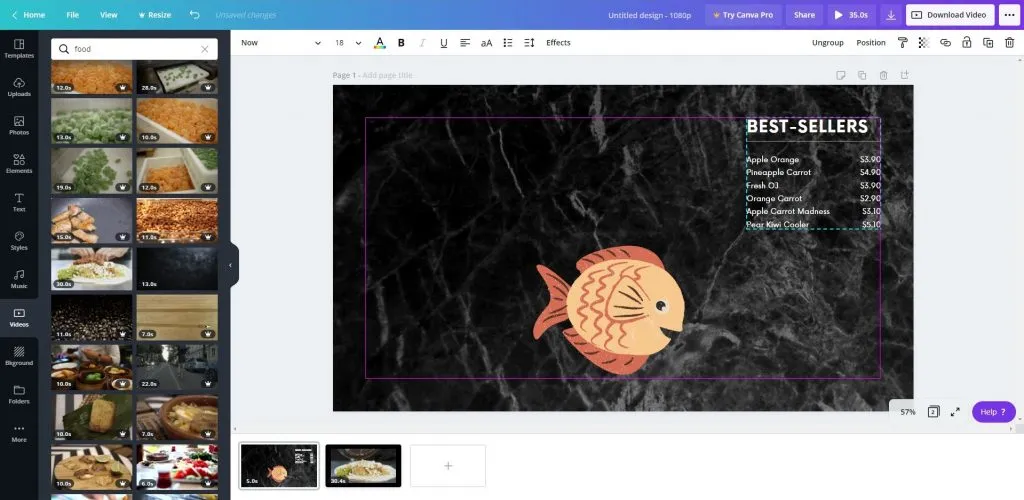Enter fullscreen presentation mode
This screenshot has width=1024, height=500.
(955, 412)
